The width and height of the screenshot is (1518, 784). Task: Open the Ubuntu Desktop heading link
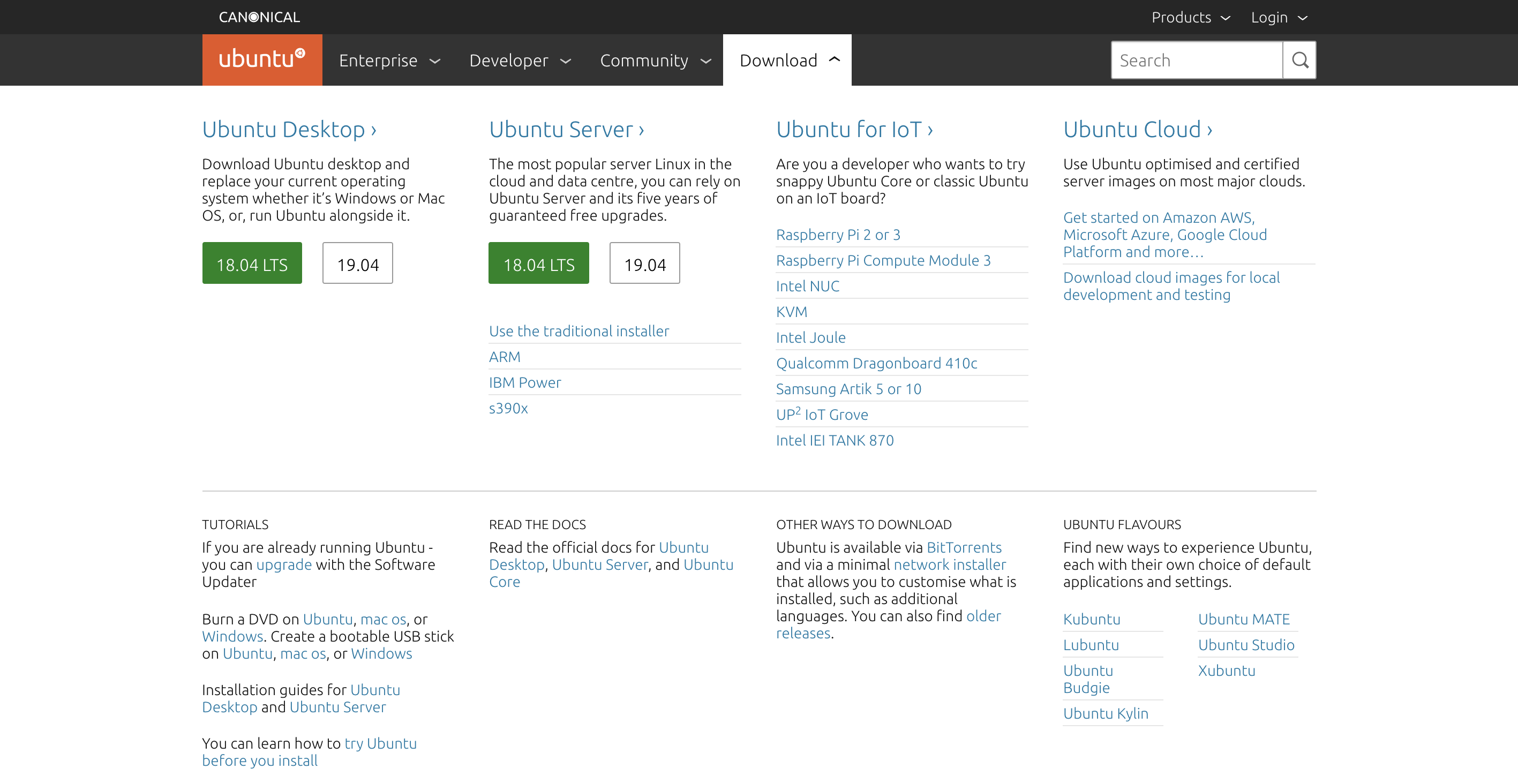point(289,129)
